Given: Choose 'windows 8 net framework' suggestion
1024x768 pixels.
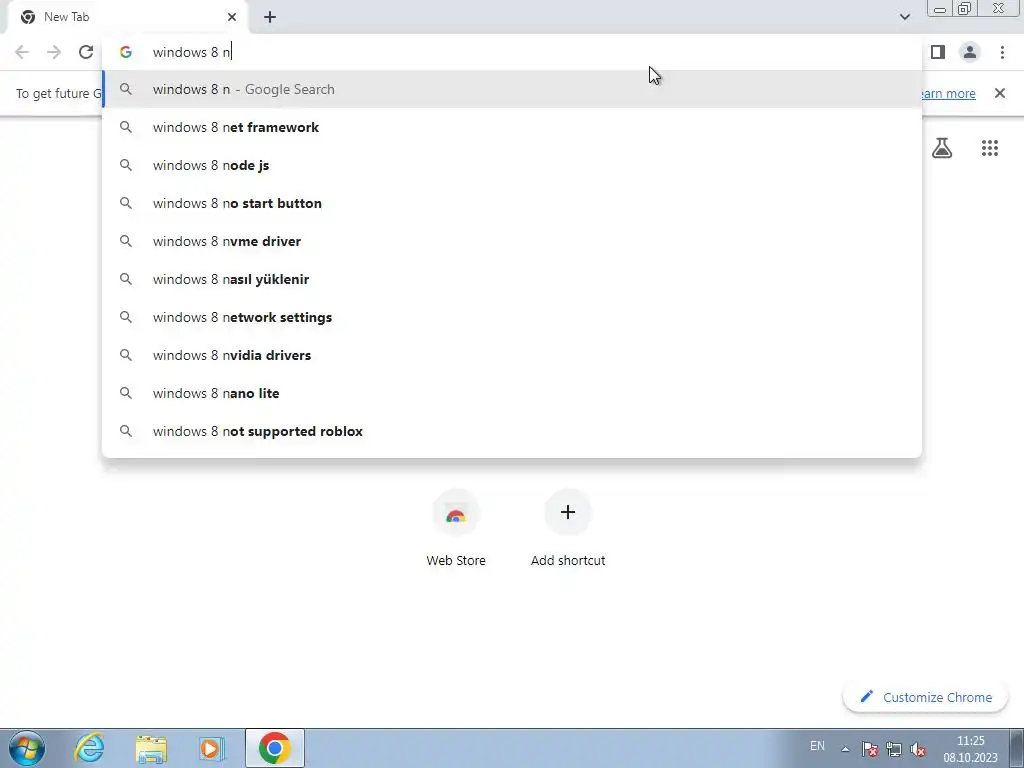Looking at the screenshot, I should (512, 127).
